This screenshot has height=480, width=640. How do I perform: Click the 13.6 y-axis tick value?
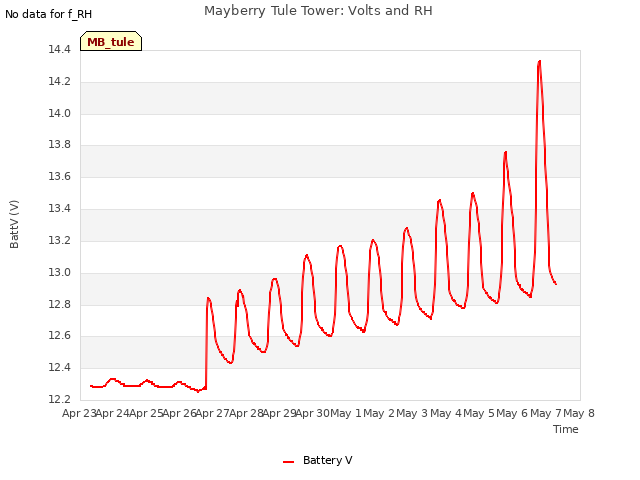(x=59, y=177)
